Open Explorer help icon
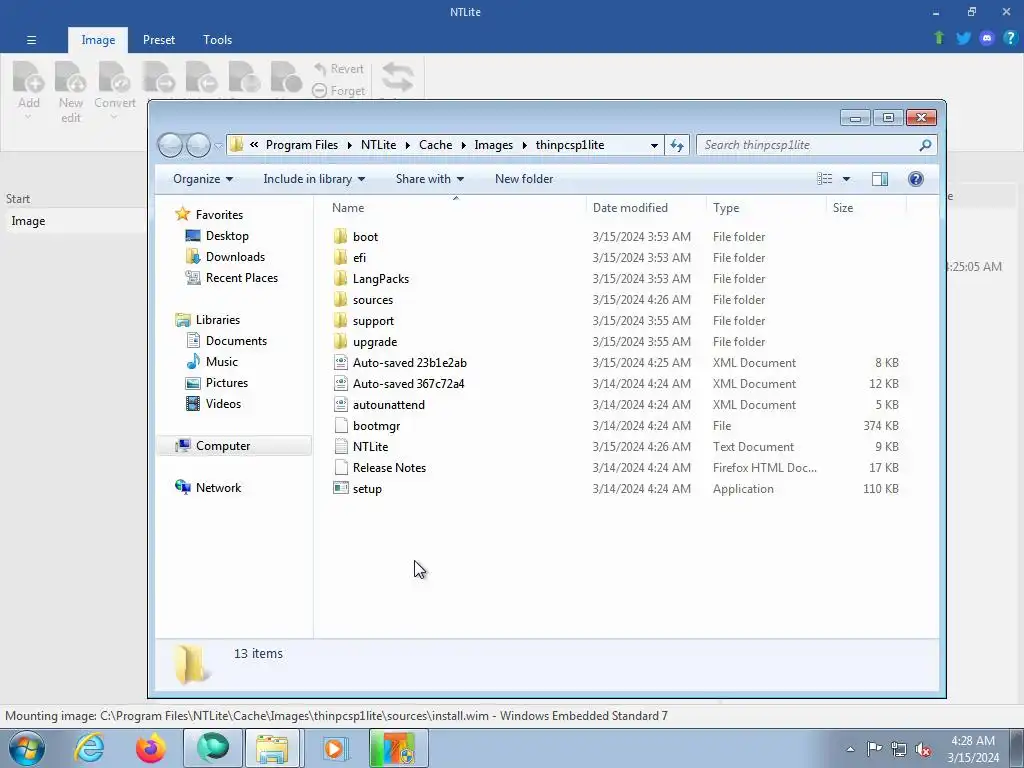Viewport: 1024px width, 768px height. (916, 179)
